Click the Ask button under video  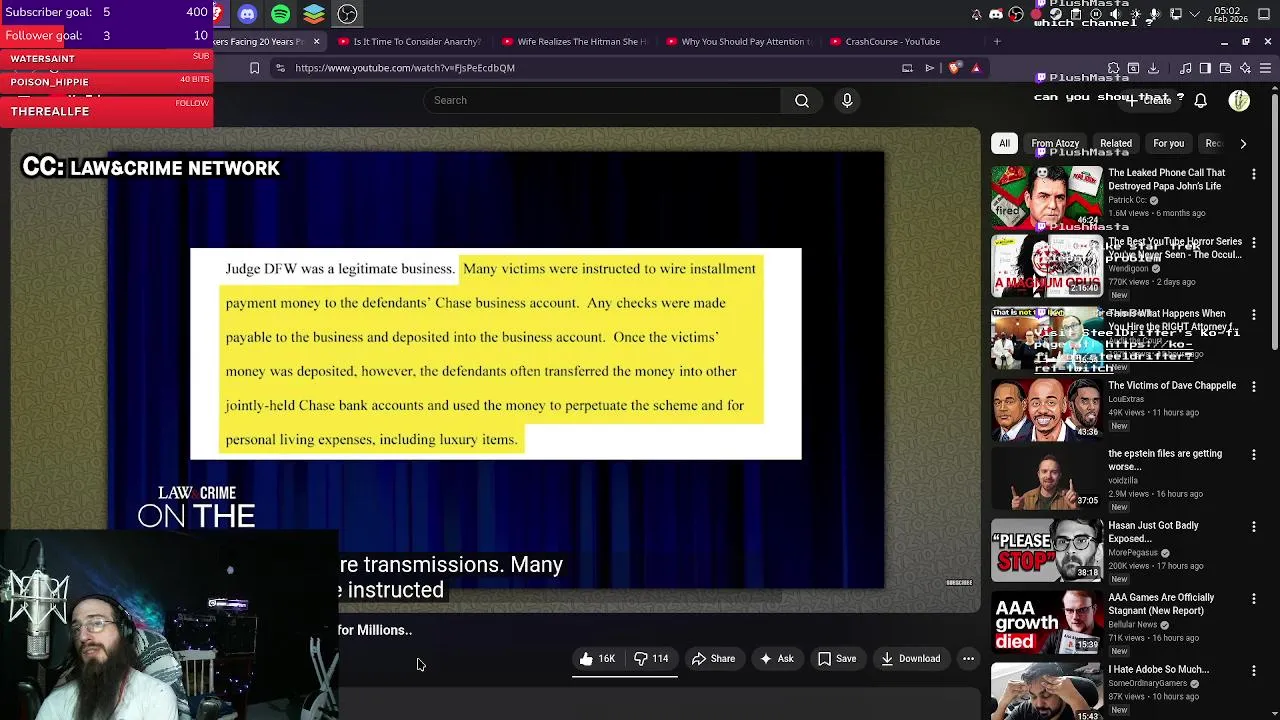click(776, 659)
